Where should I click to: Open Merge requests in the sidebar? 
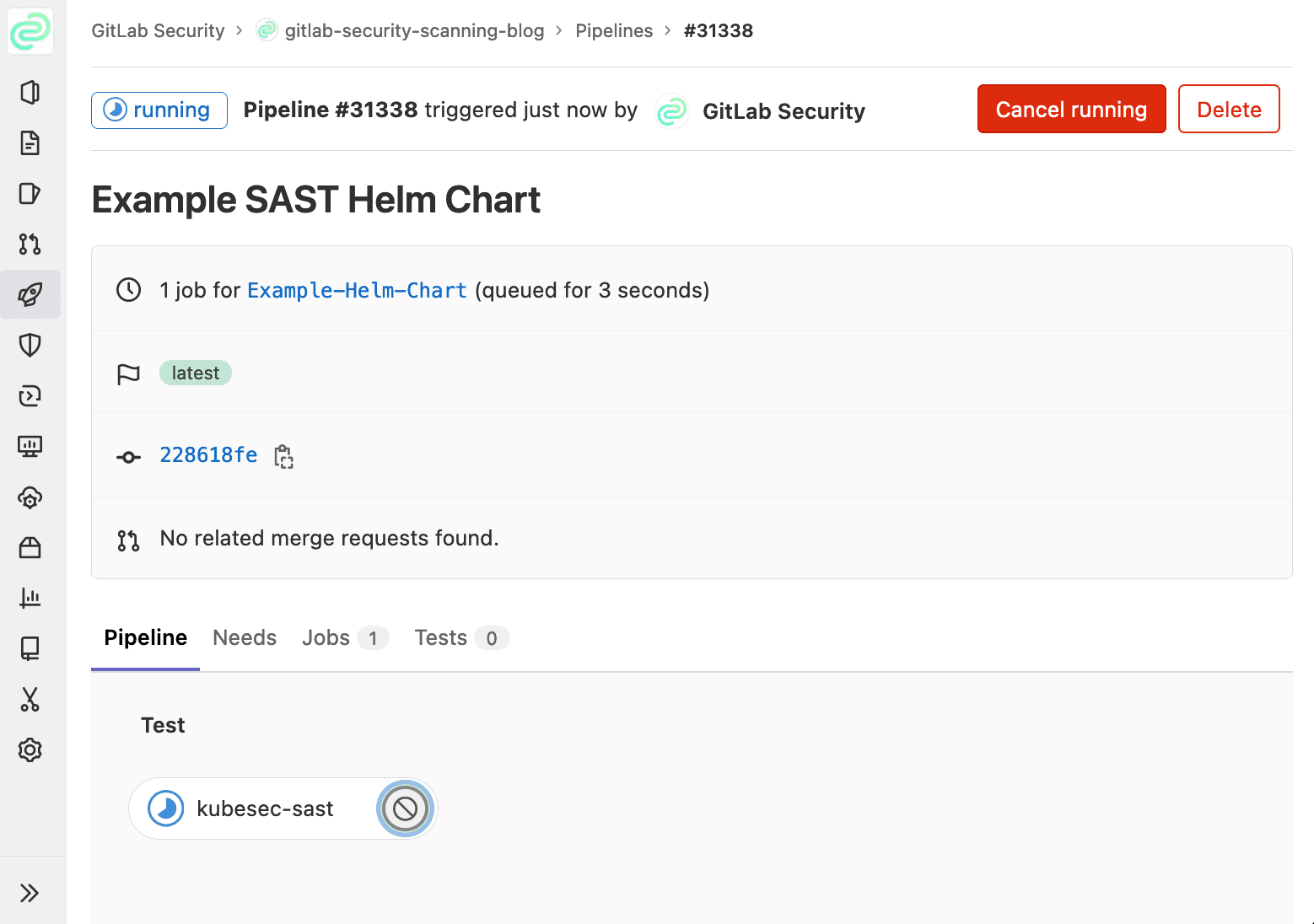coord(30,244)
